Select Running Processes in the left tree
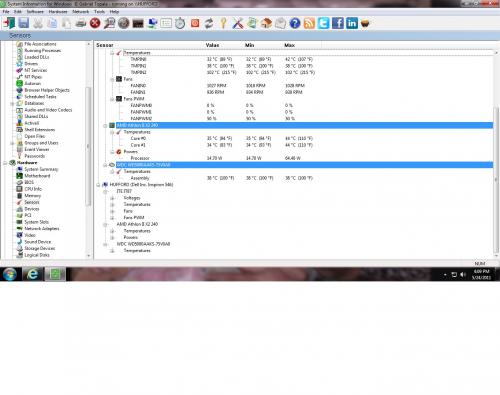 pos(43,50)
